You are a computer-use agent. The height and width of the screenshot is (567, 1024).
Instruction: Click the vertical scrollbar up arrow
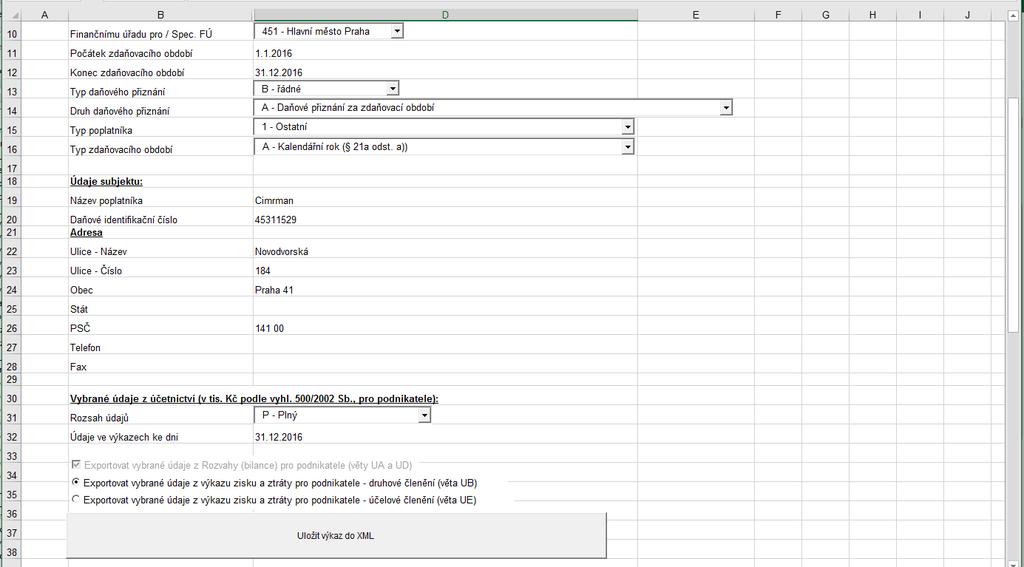coord(1014,14)
